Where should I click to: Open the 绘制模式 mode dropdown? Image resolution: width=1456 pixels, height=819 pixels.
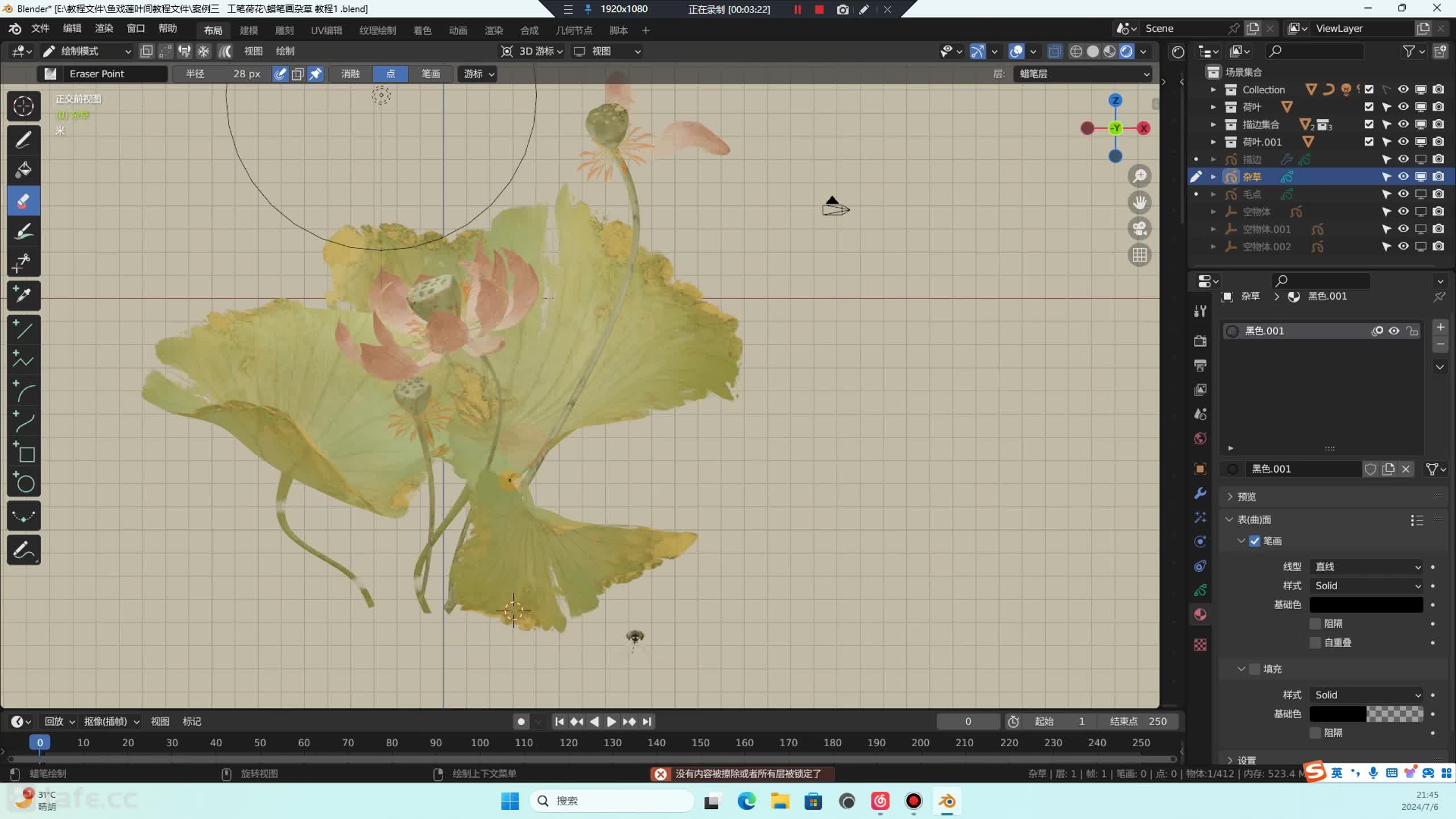click(87, 51)
